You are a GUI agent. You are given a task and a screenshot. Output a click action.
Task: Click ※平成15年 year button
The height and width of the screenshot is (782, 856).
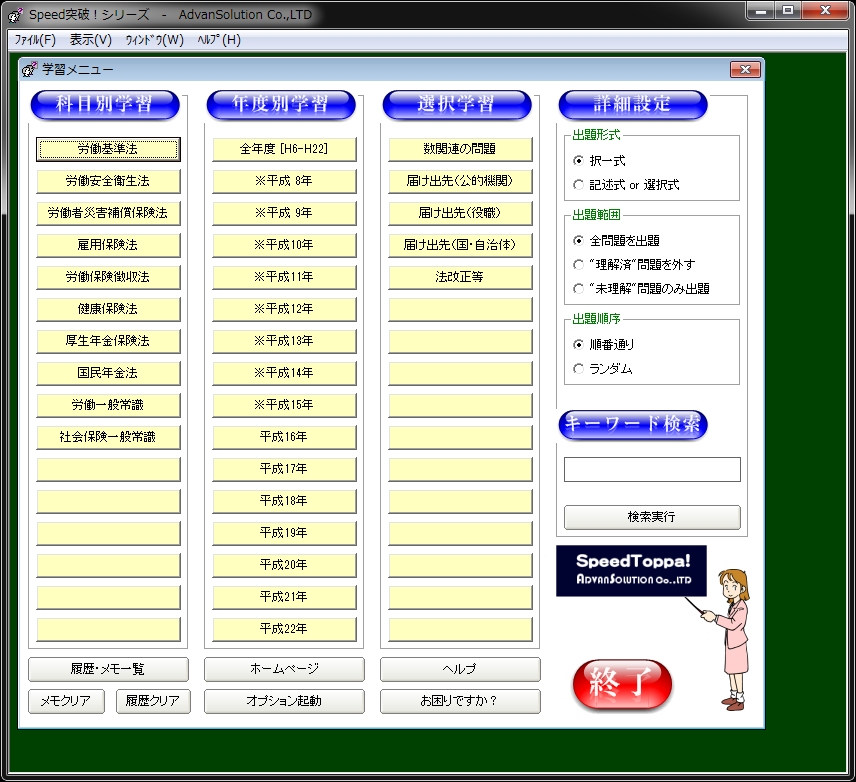[x=284, y=405]
